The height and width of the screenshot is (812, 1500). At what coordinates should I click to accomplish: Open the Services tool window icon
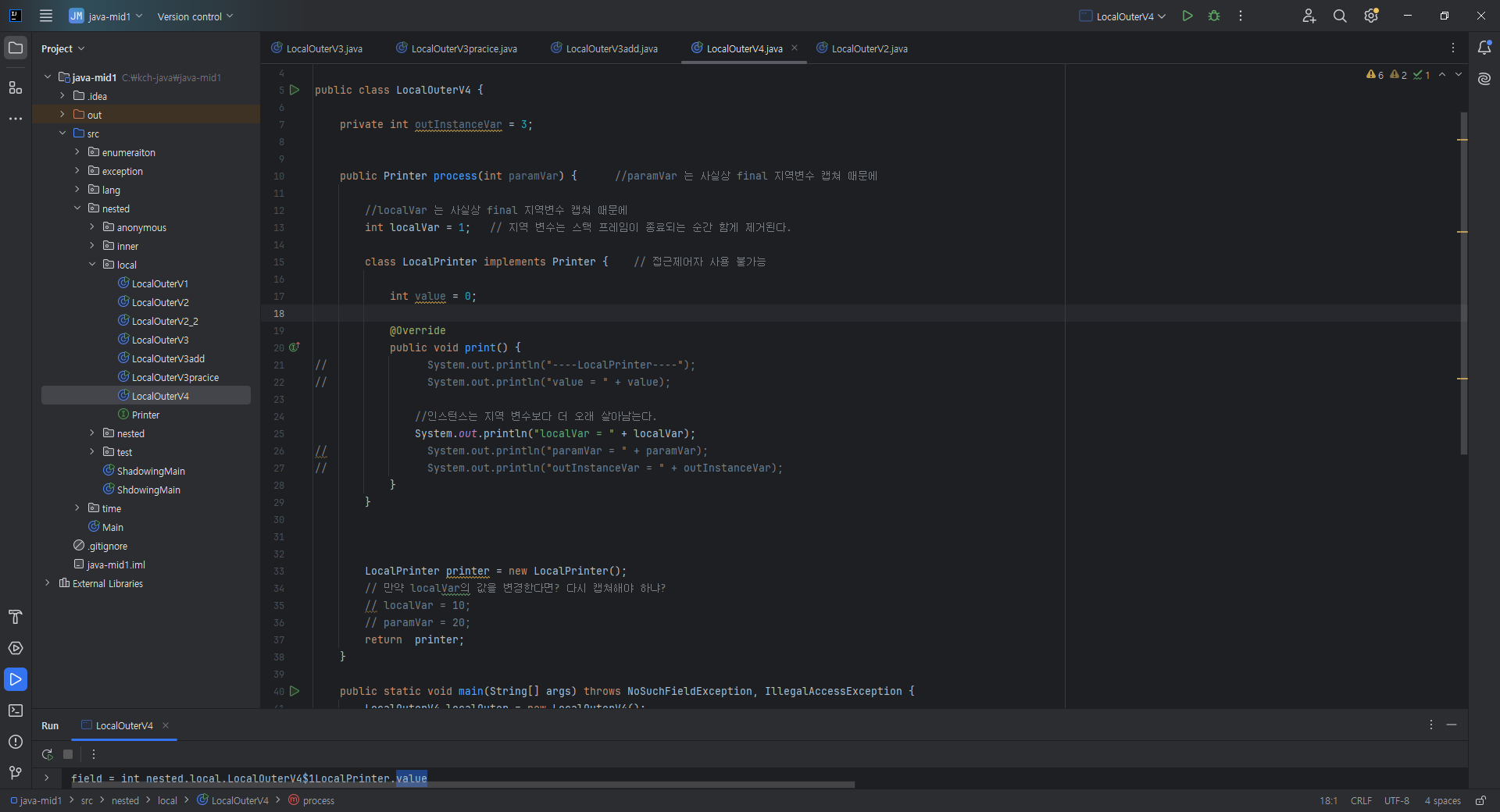point(16,648)
